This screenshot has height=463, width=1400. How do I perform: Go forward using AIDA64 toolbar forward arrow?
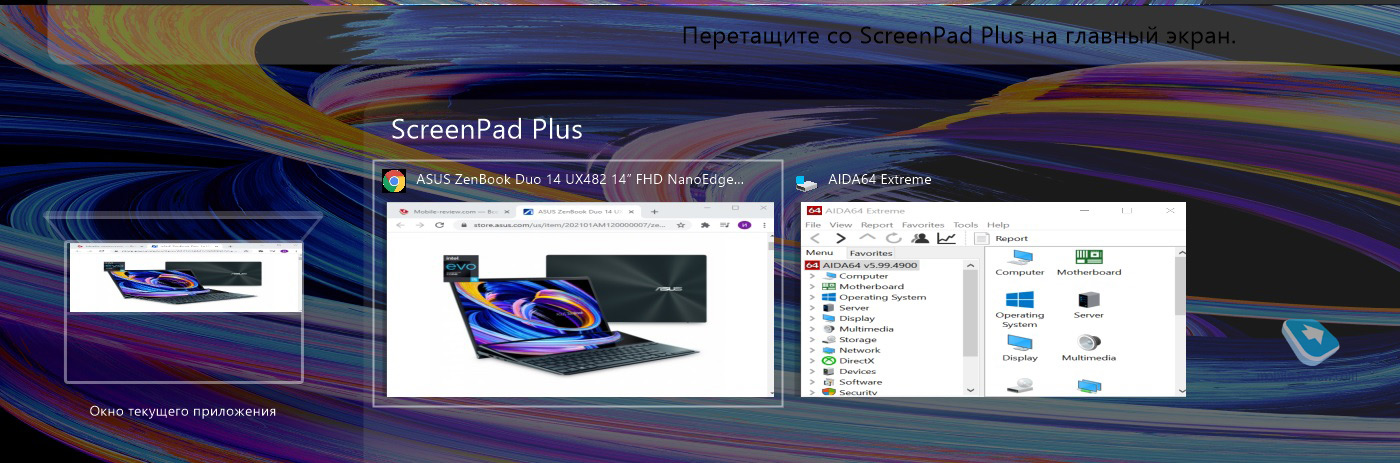coord(841,238)
